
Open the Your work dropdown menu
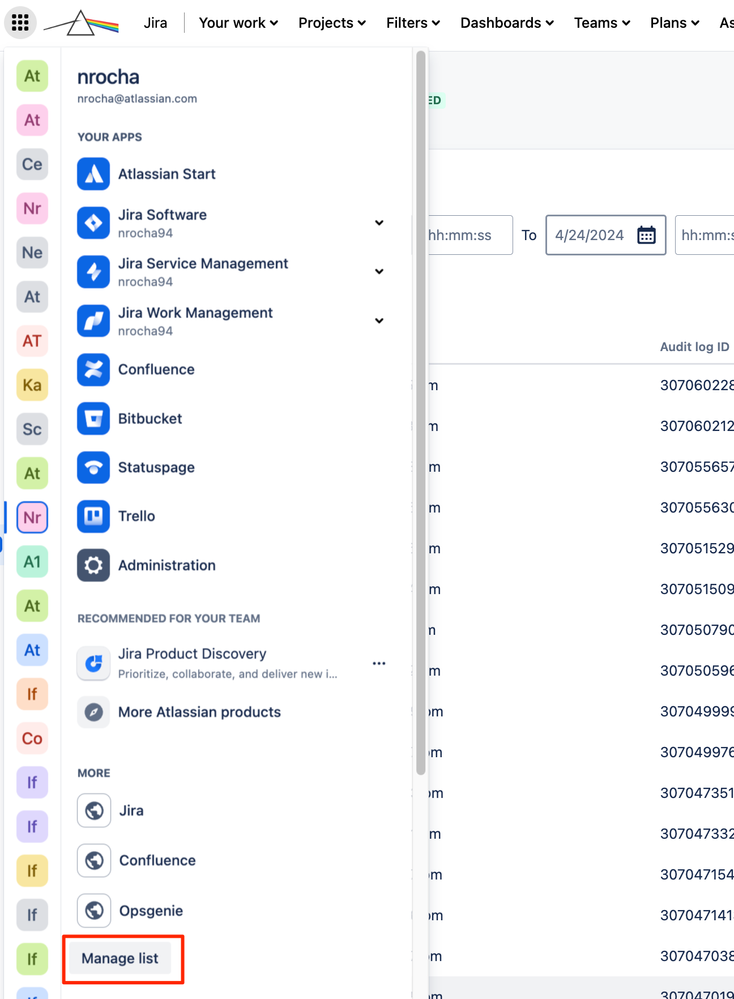click(x=238, y=23)
